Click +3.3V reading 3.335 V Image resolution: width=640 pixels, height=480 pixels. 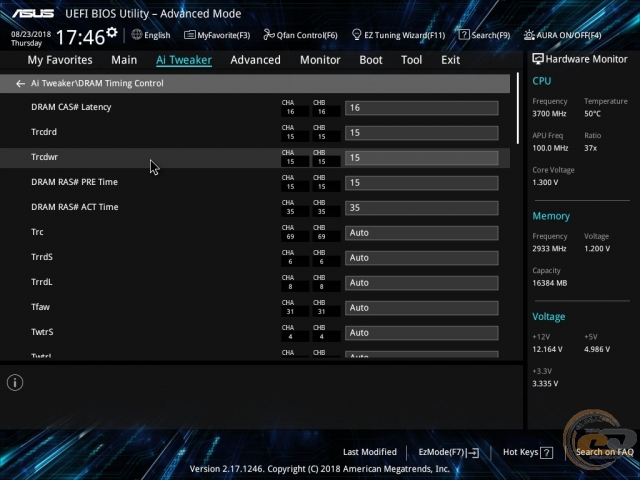point(545,384)
